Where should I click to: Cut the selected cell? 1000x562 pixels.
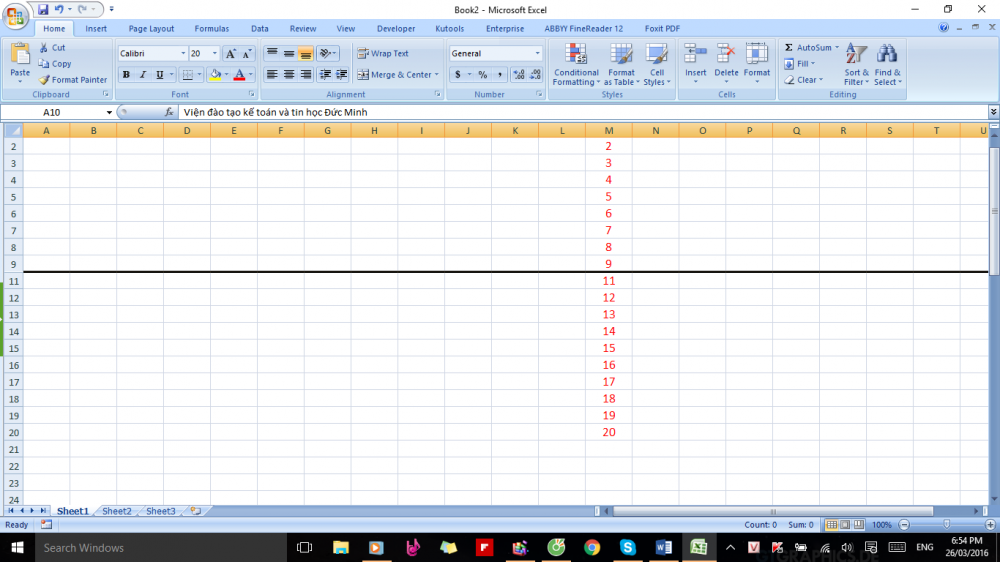coord(52,48)
